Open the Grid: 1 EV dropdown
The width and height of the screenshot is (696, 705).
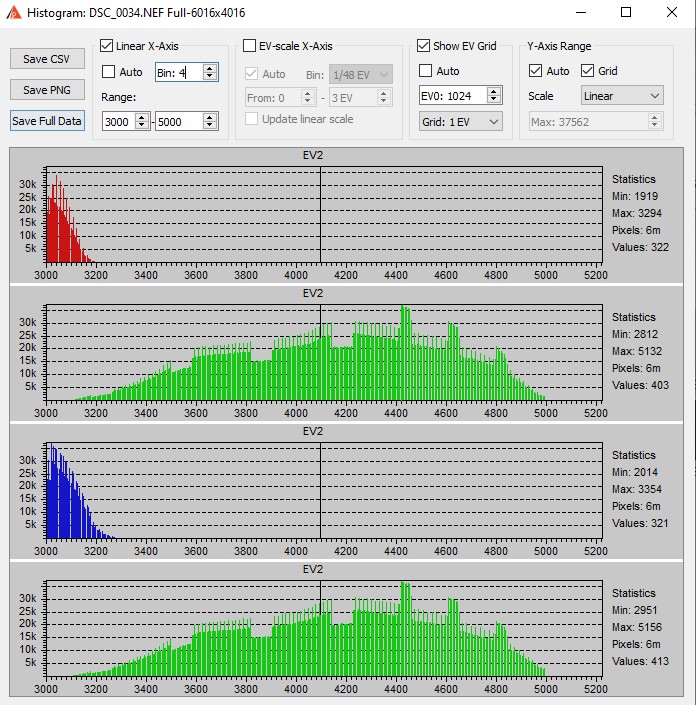click(x=461, y=121)
